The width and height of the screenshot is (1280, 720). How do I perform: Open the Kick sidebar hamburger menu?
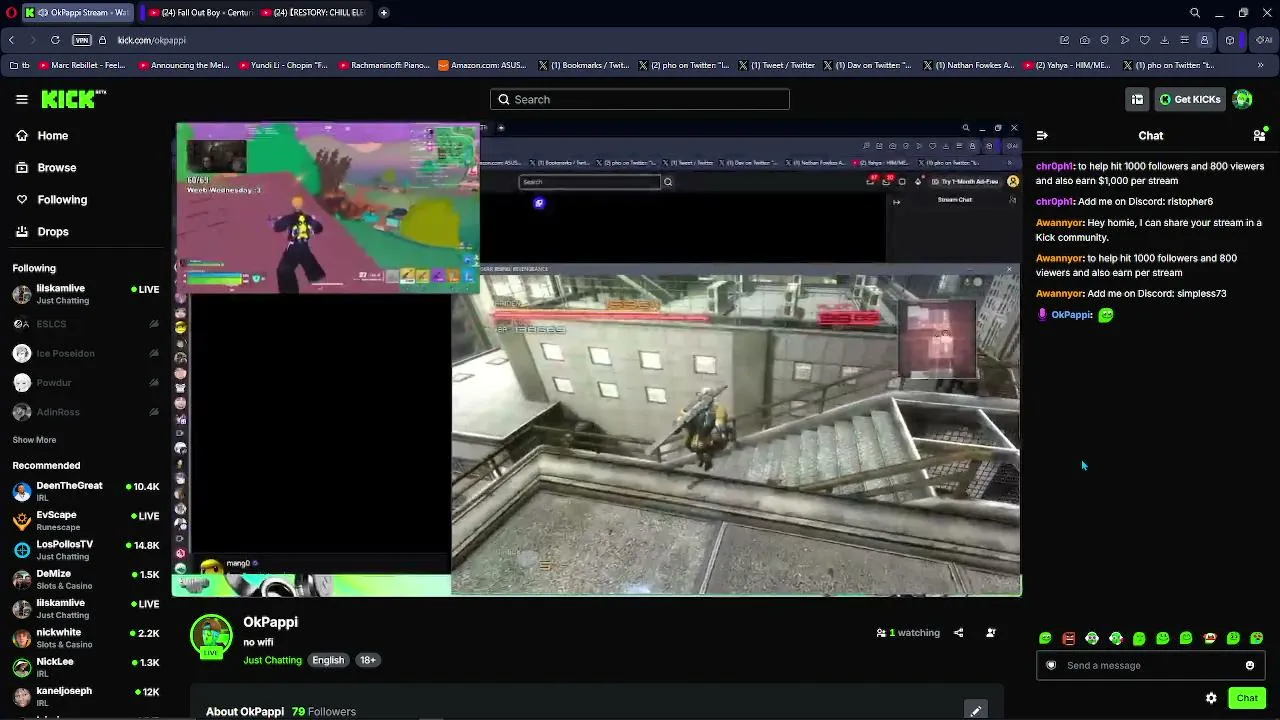point(22,99)
